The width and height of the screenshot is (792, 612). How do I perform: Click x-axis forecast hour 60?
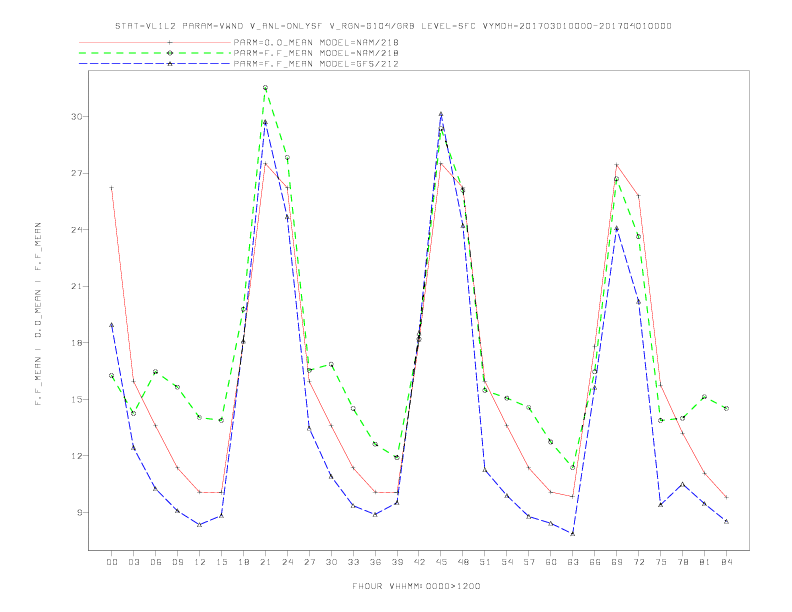pyautogui.click(x=551, y=562)
